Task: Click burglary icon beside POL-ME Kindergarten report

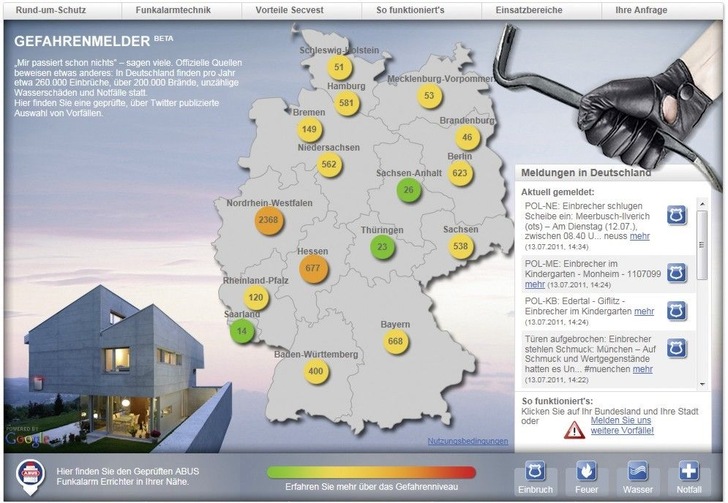Action: pyautogui.click(x=677, y=273)
